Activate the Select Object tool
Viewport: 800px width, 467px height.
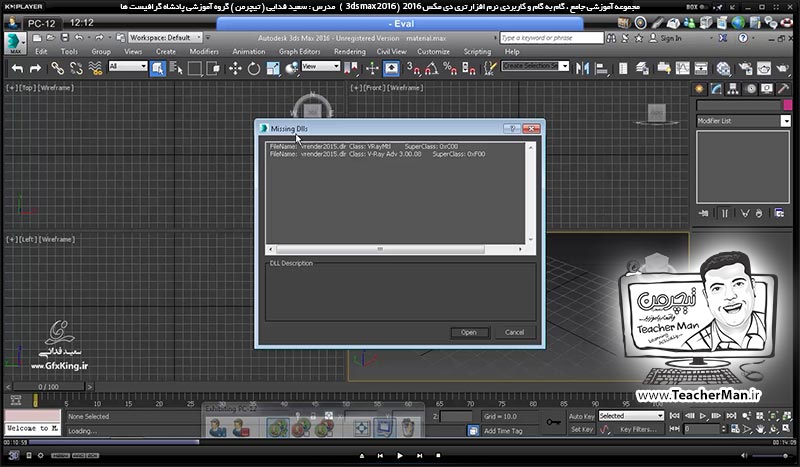click(158, 68)
